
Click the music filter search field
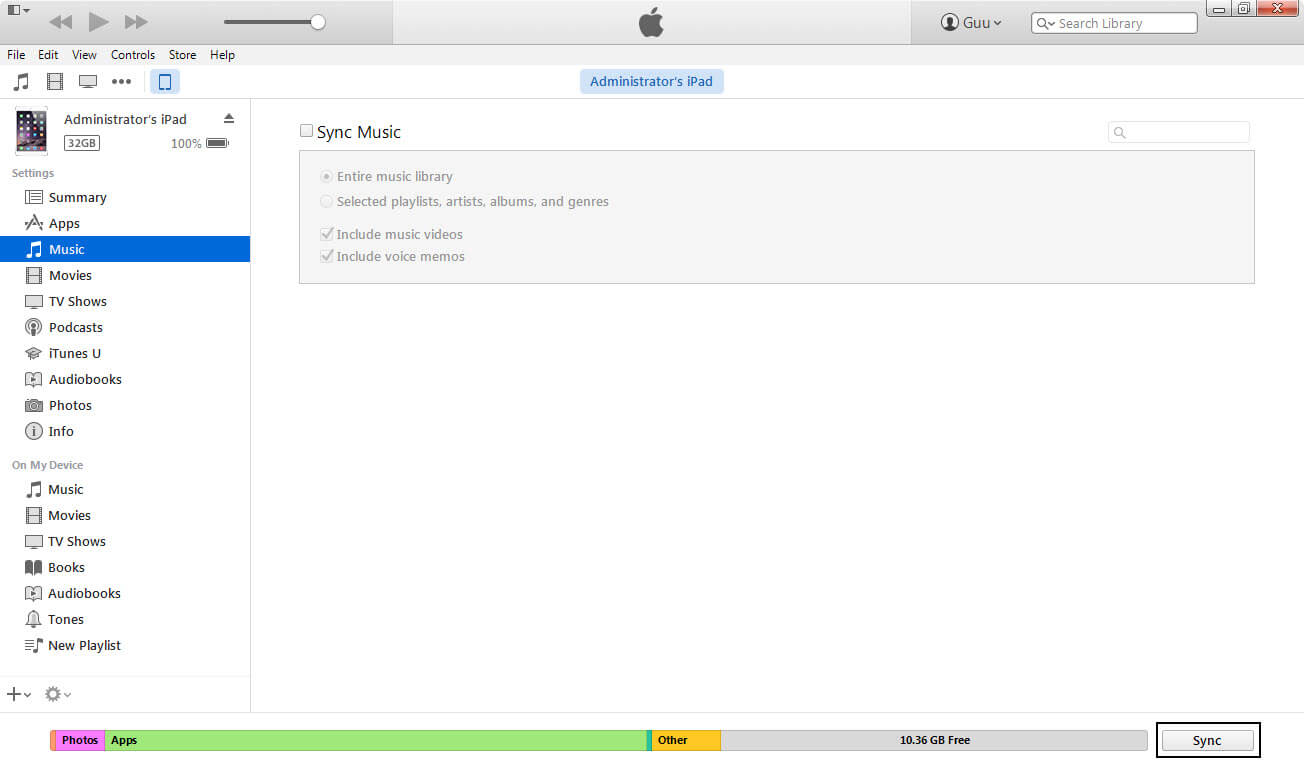coord(1179,132)
